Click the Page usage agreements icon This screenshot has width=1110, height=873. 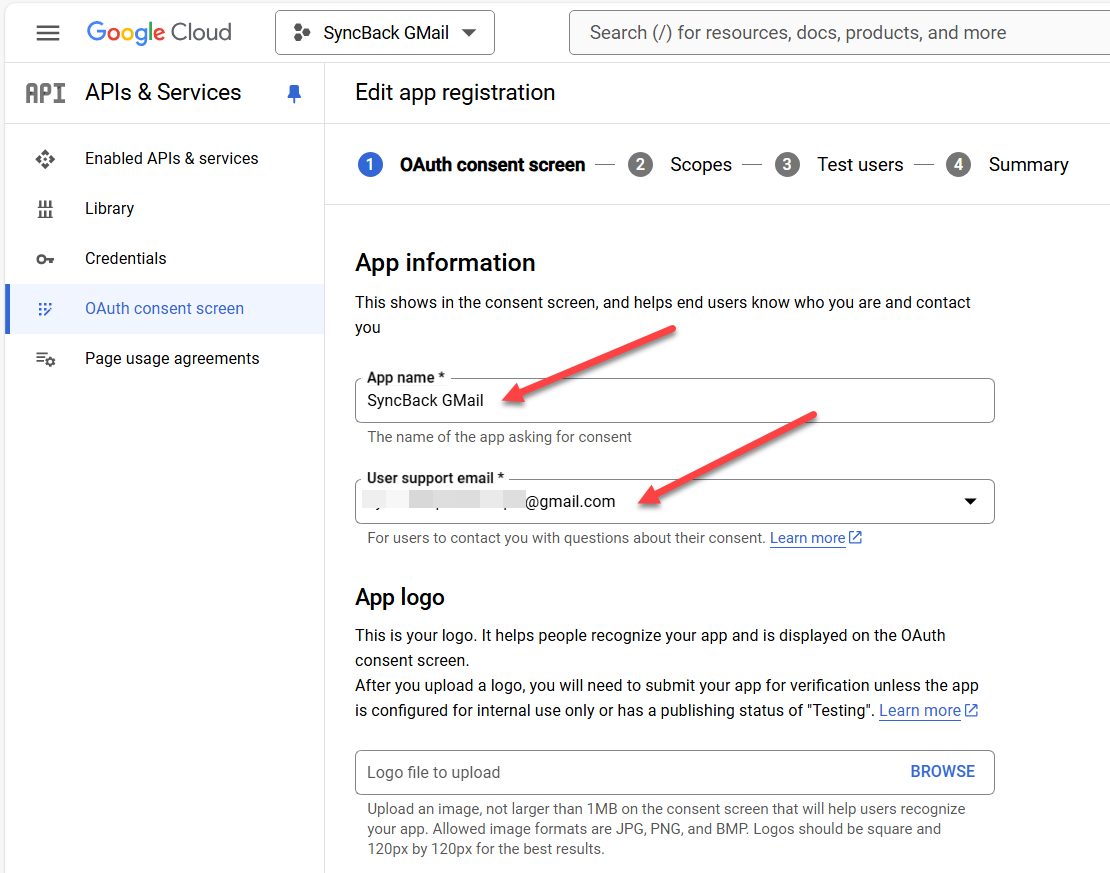coord(45,359)
